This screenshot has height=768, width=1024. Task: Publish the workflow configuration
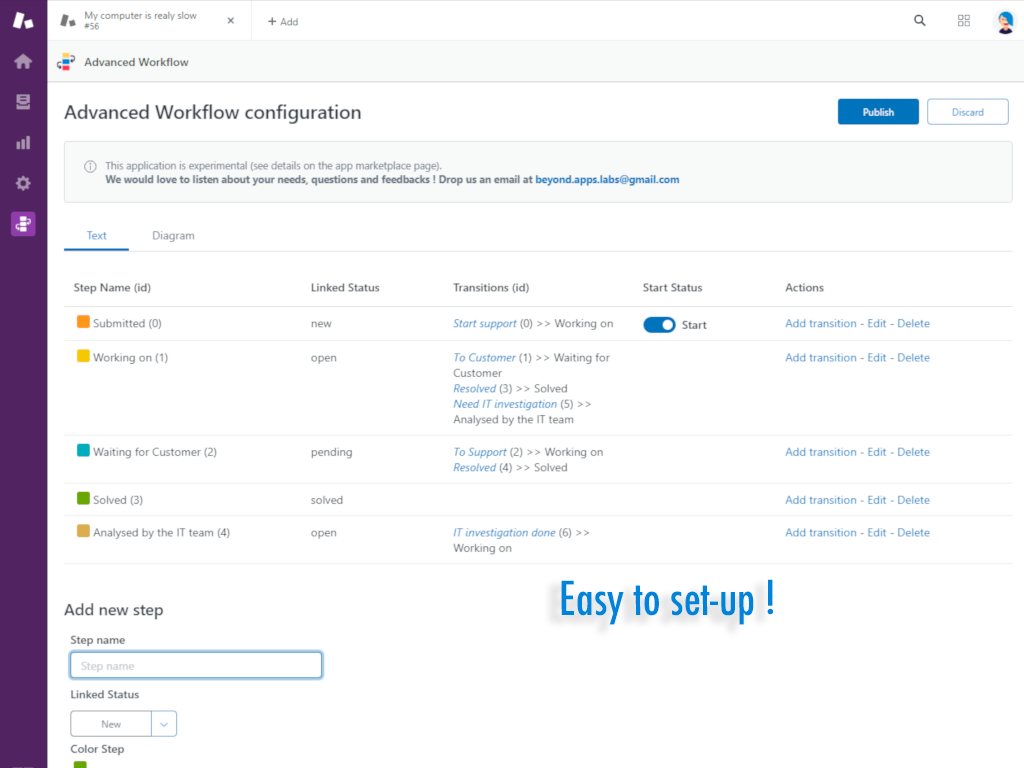pos(877,111)
